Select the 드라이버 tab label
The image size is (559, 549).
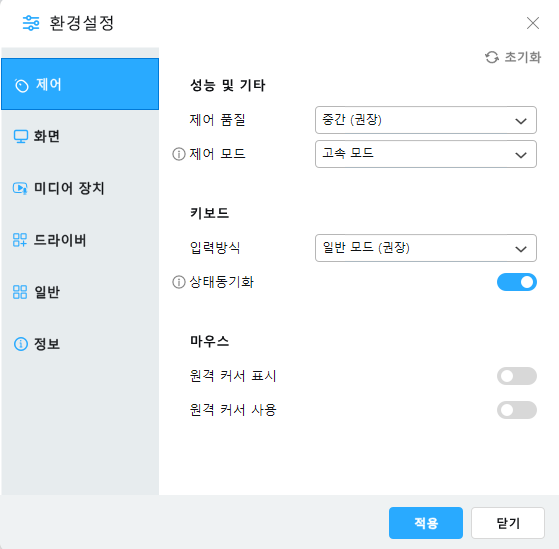pyautogui.click(x=60, y=240)
